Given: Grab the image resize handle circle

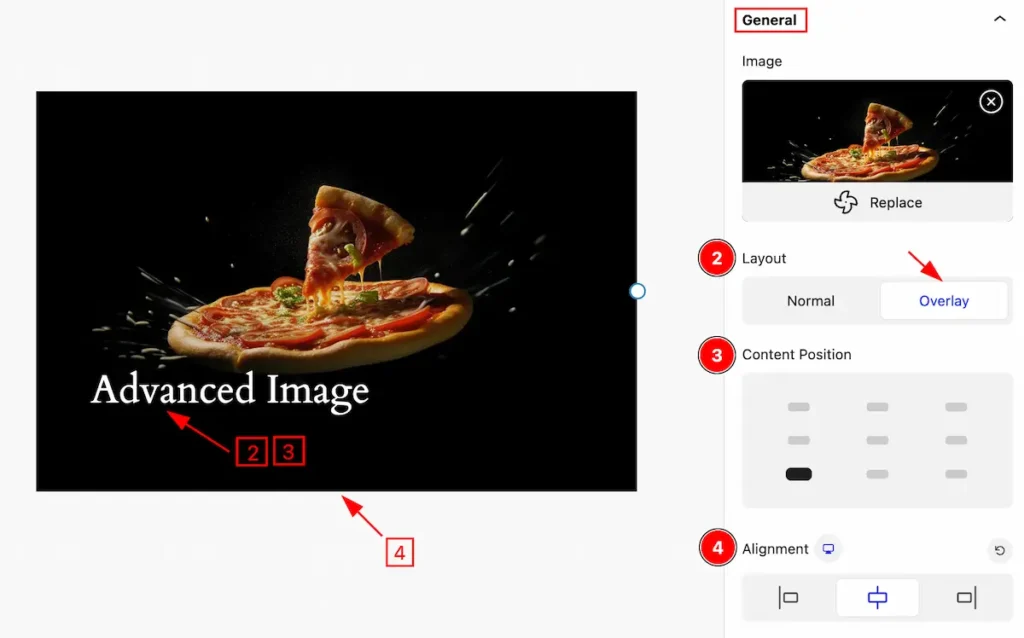Looking at the screenshot, I should click(637, 291).
